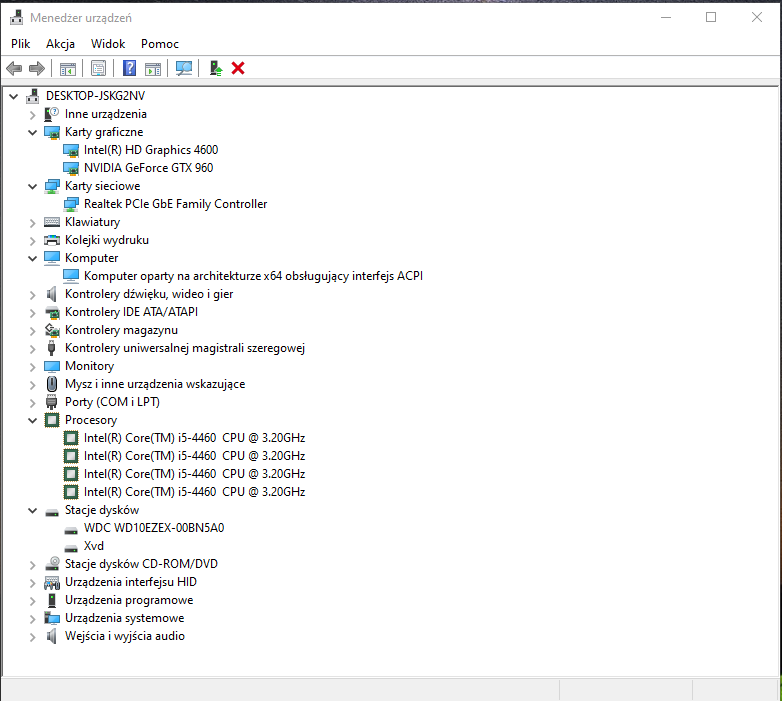Collapse the Karty sieciowe category
Image resolution: width=782 pixels, height=701 pixels.
click(32, 186)
